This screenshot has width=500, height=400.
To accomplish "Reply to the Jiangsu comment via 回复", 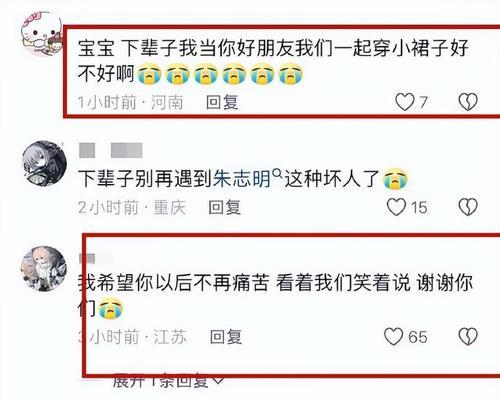I will 226,337.
